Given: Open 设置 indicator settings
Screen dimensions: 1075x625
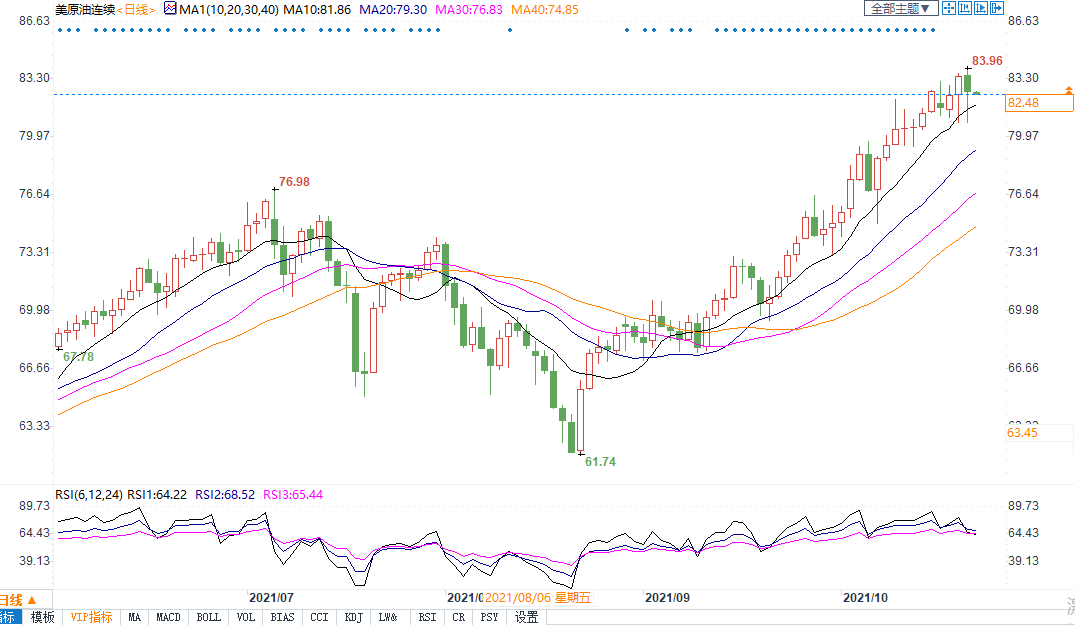Looking at the screenshot, I should pos(527,617).
